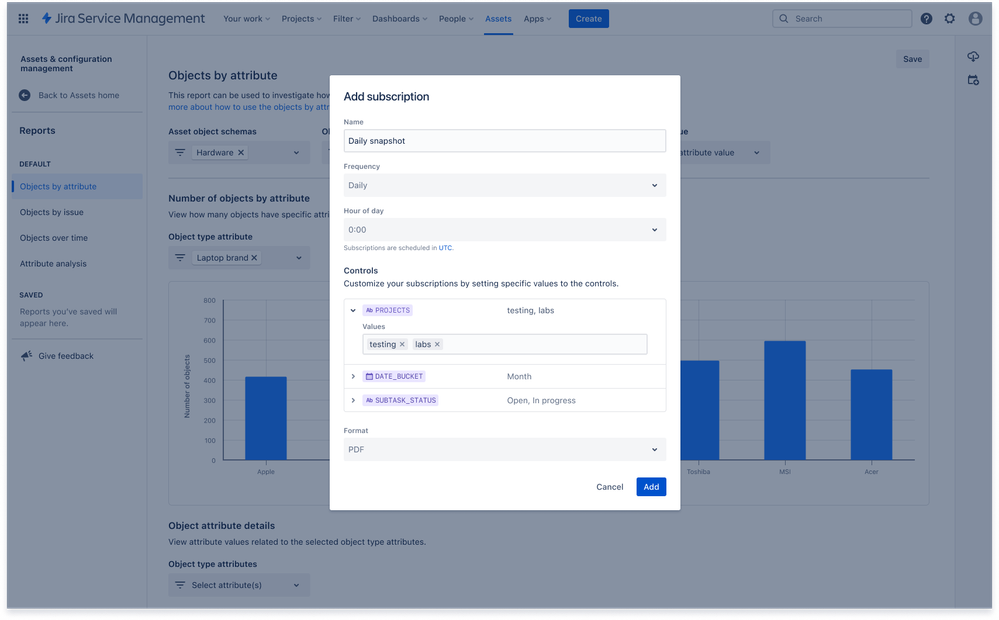Open the app switcher grid icon
Image resolution: width=999 pixels, height=620 pixels.
point(24,18)
